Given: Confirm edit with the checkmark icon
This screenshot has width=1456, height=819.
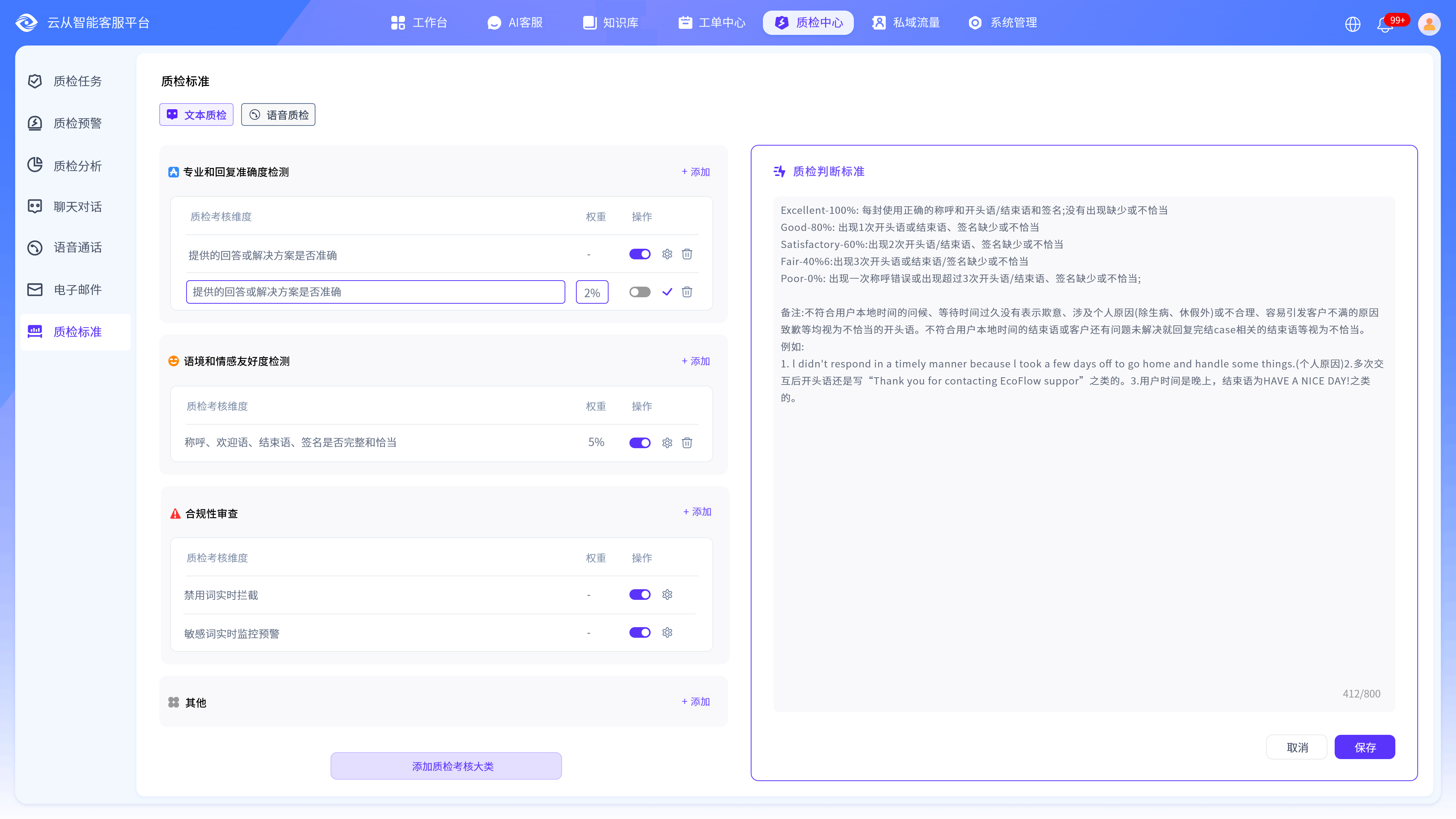Looking at the screenshot, I should click(667, 292).
